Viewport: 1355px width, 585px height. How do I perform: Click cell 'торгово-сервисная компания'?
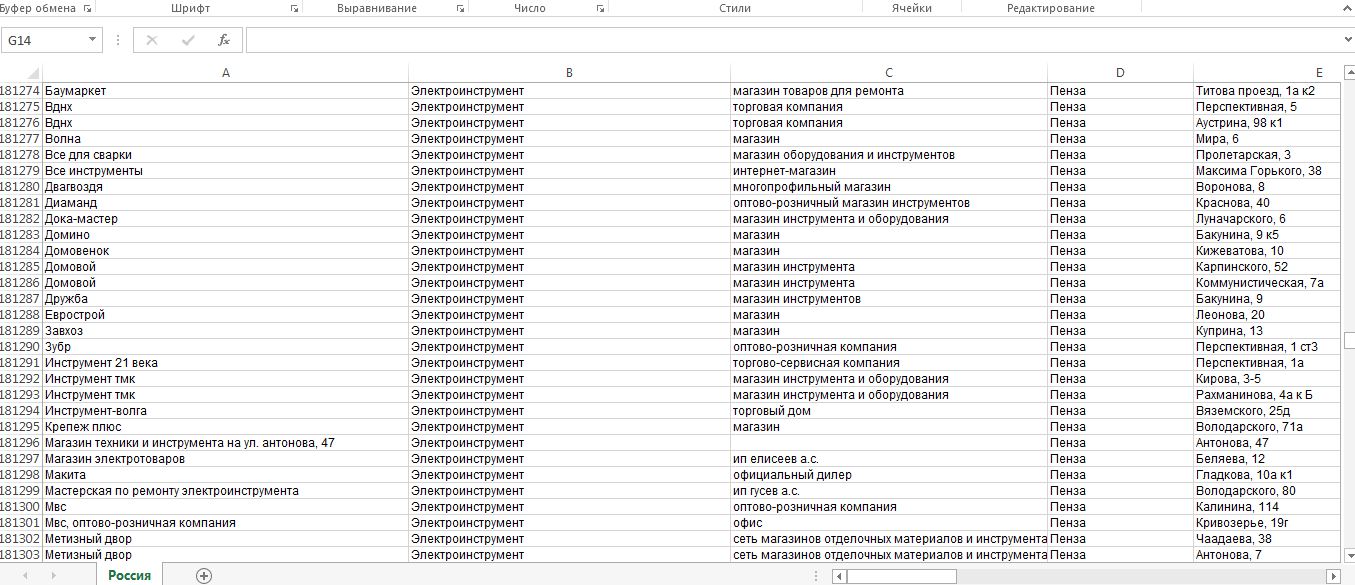click(x=888, y=363)
